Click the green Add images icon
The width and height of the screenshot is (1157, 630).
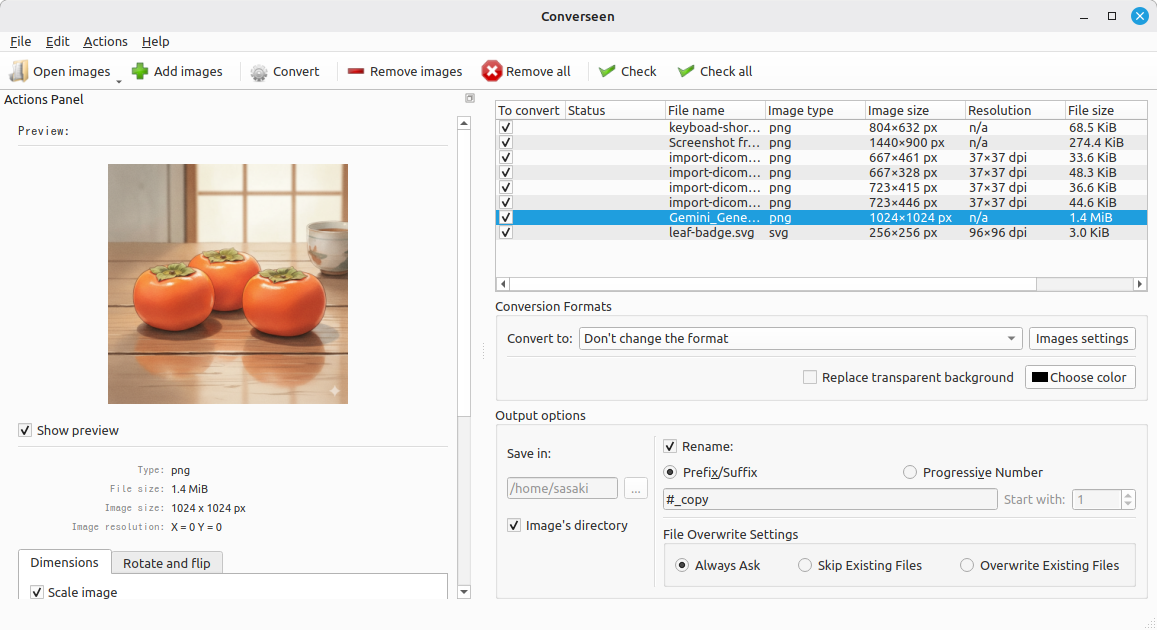point(140,71)
